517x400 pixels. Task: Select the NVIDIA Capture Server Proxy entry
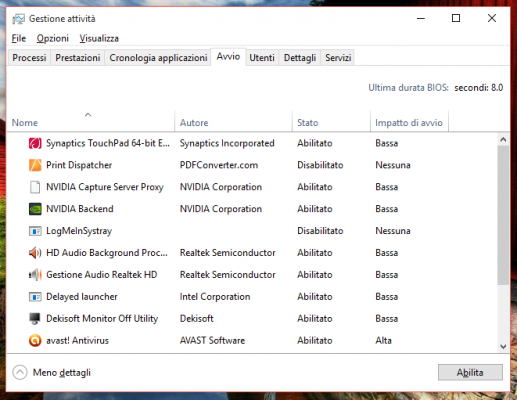(x=105, y=187)
